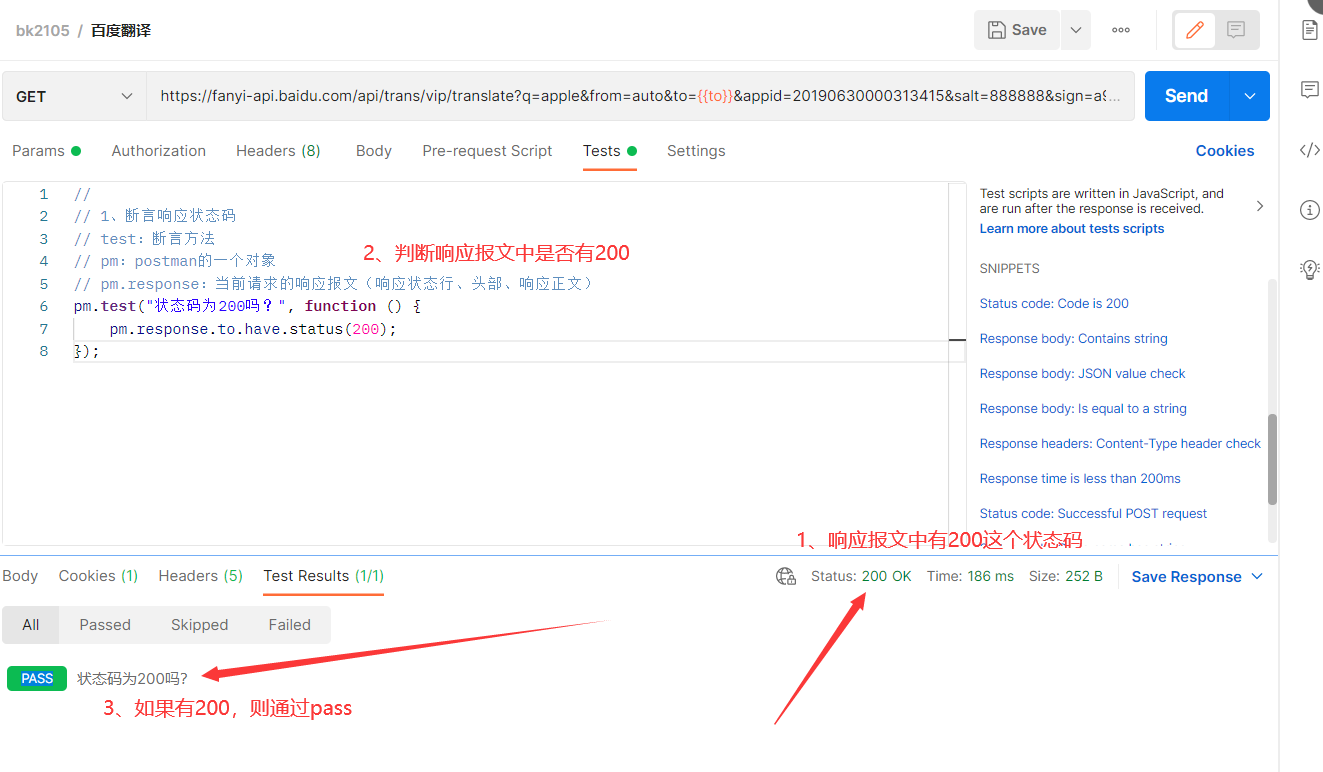
Task: Click the Send button
Action: 1185,95
